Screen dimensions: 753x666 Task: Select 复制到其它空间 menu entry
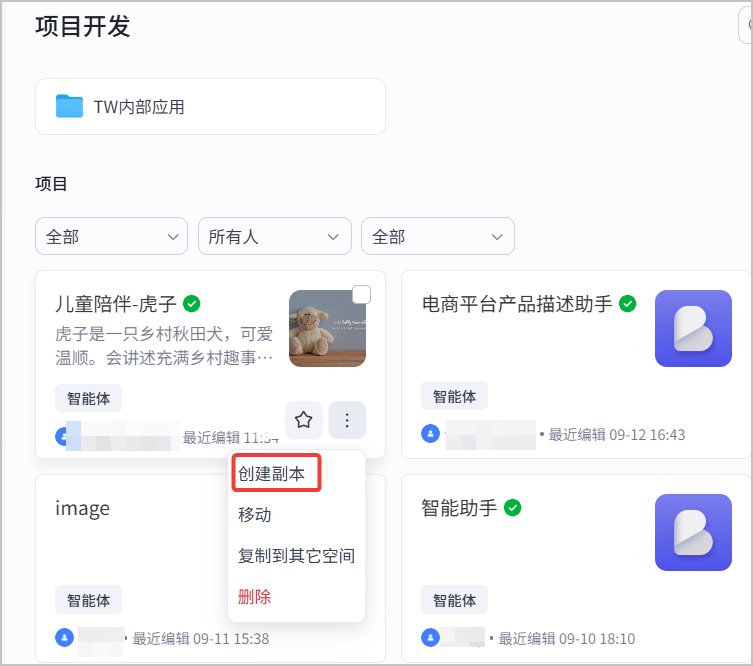point(296,556)
